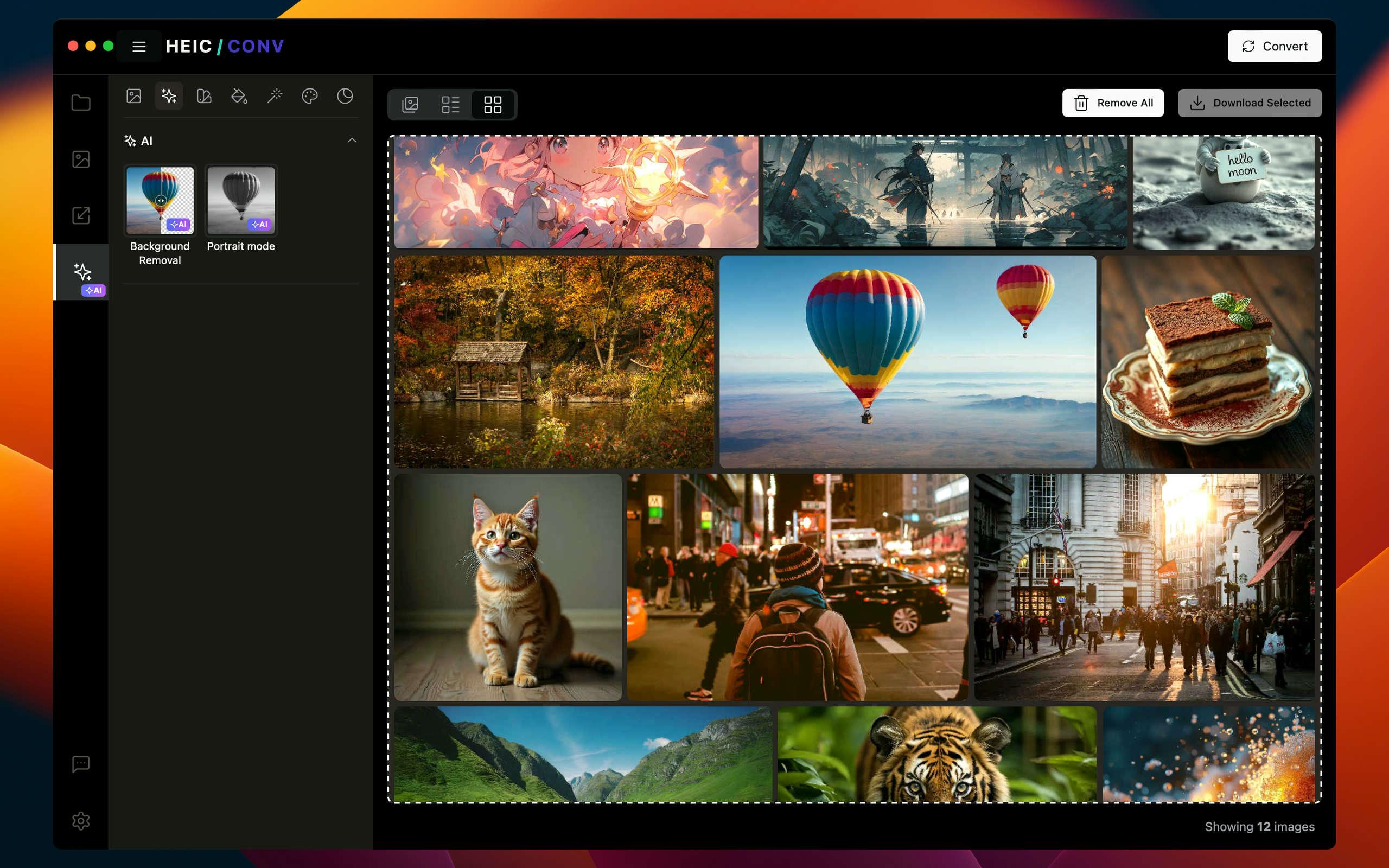
Task: Open the settings gear panel
Action: pos(81,821)
